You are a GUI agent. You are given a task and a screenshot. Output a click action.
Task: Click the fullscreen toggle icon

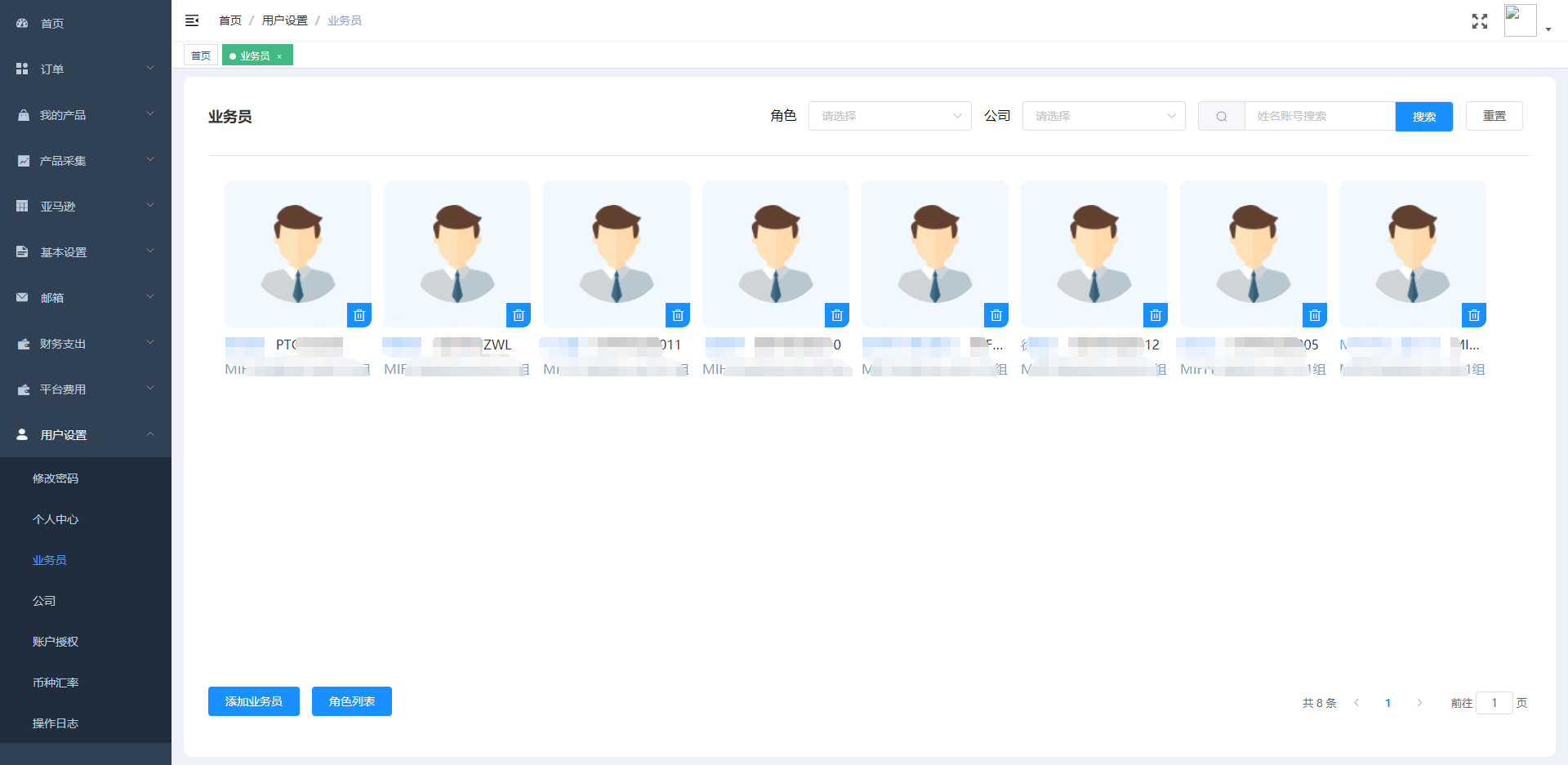click(1479, 21)
